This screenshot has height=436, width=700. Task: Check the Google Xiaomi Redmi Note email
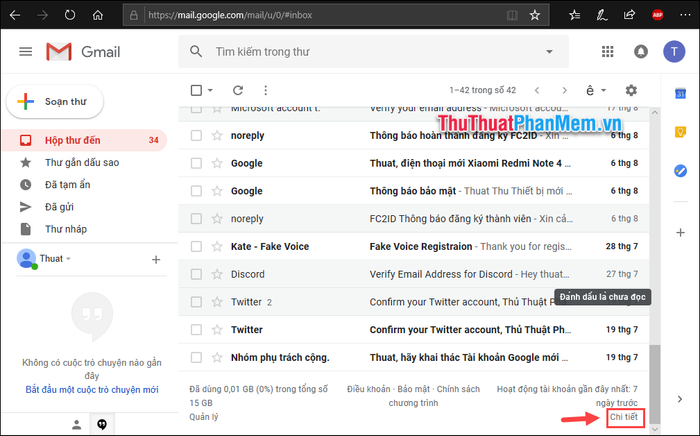pos(196,163)
